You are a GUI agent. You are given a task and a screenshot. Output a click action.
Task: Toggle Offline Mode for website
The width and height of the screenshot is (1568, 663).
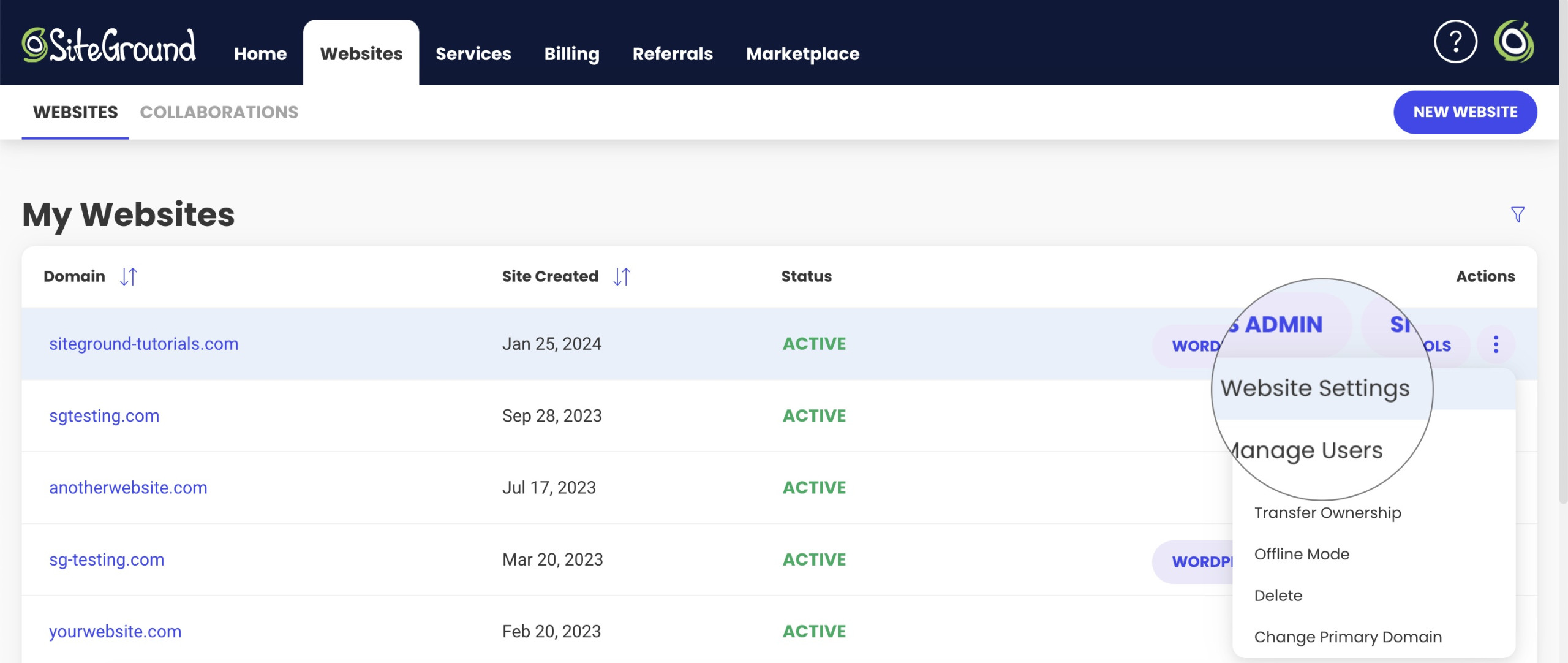coord(1302,553)
